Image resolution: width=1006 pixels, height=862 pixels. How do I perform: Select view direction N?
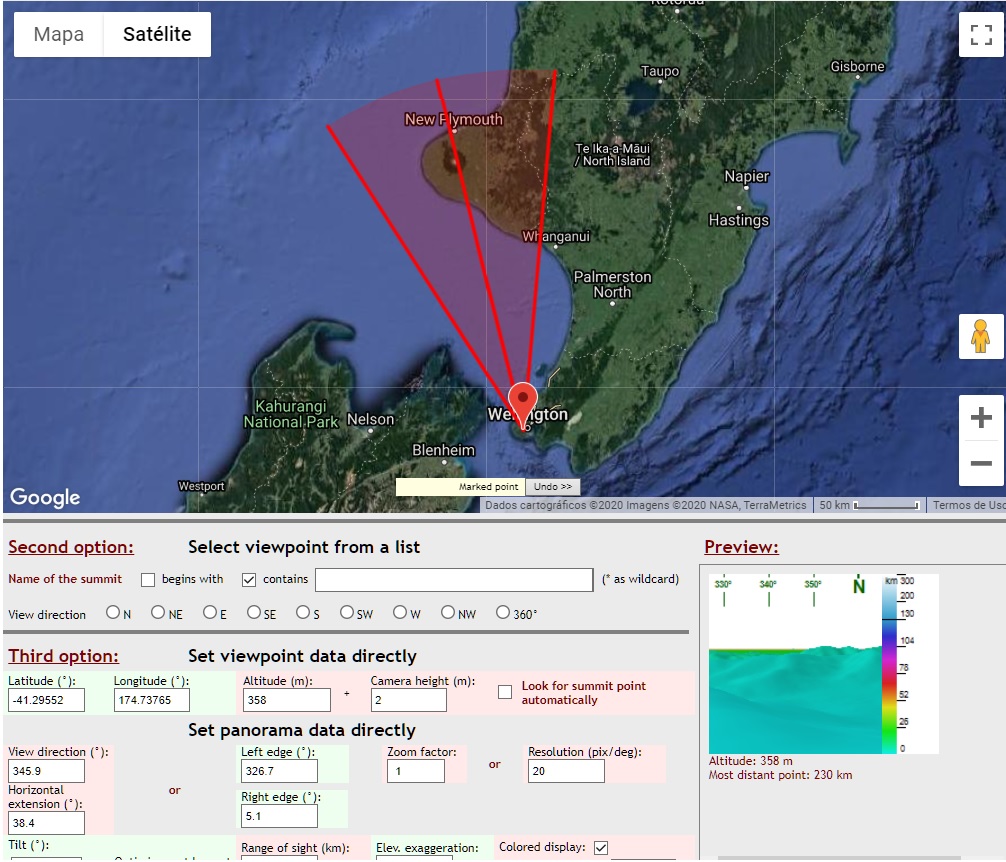click(113, 613)
